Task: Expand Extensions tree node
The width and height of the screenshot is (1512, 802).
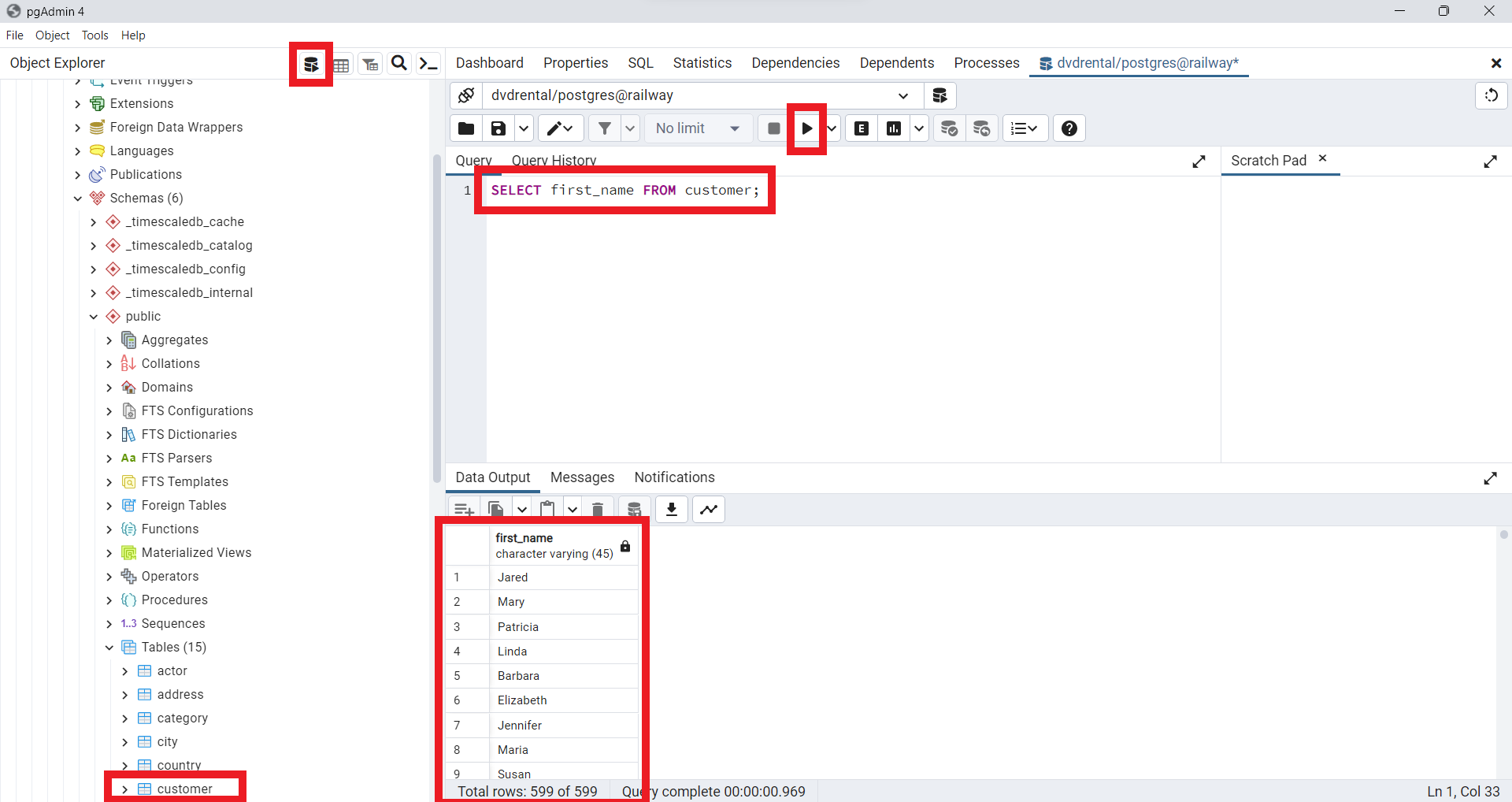Action: coord(78,104)
